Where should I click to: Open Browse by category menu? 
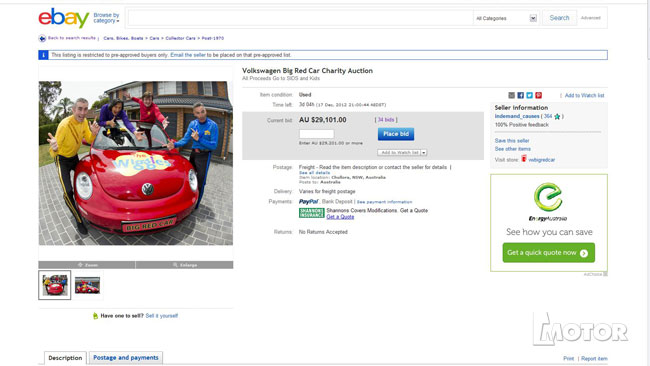106,18
